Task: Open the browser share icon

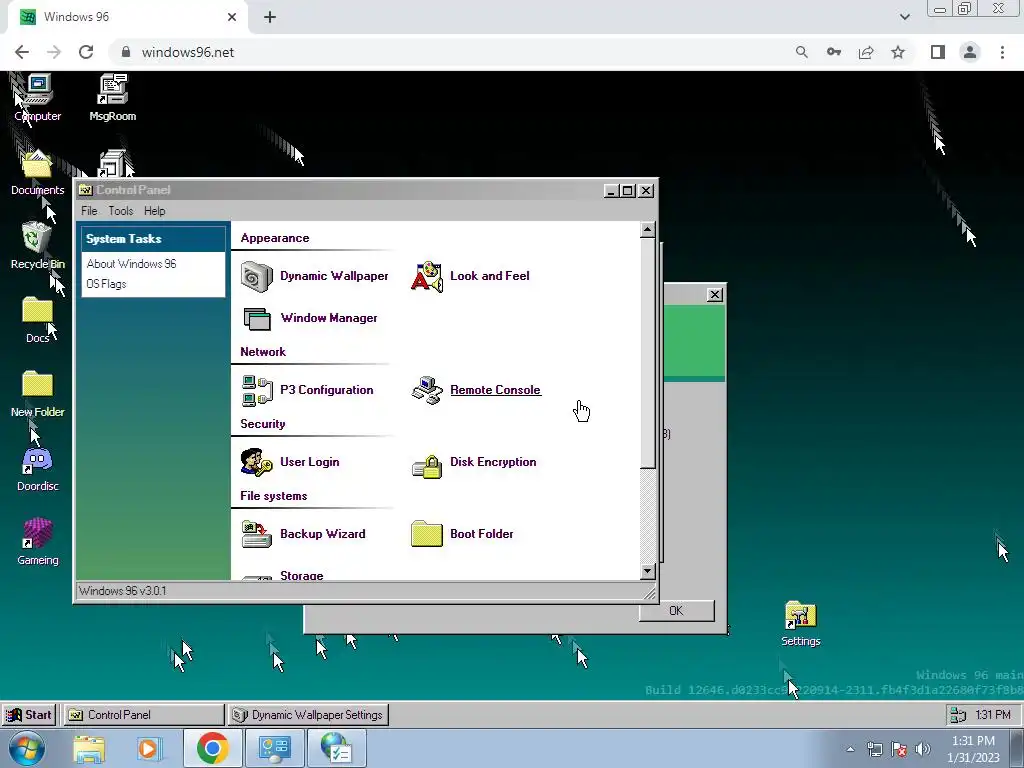Action: (866, 52)
